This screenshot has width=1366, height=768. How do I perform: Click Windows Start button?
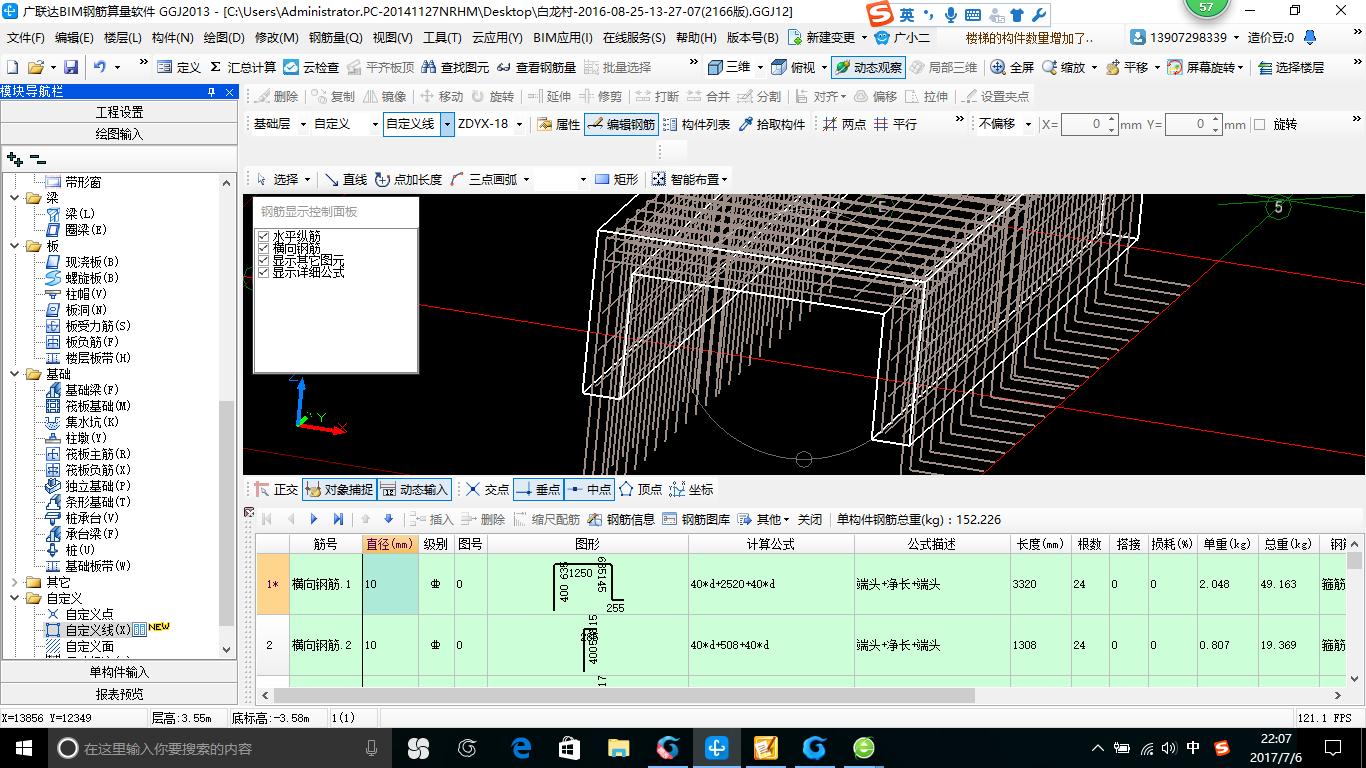[x=23, y=747]
